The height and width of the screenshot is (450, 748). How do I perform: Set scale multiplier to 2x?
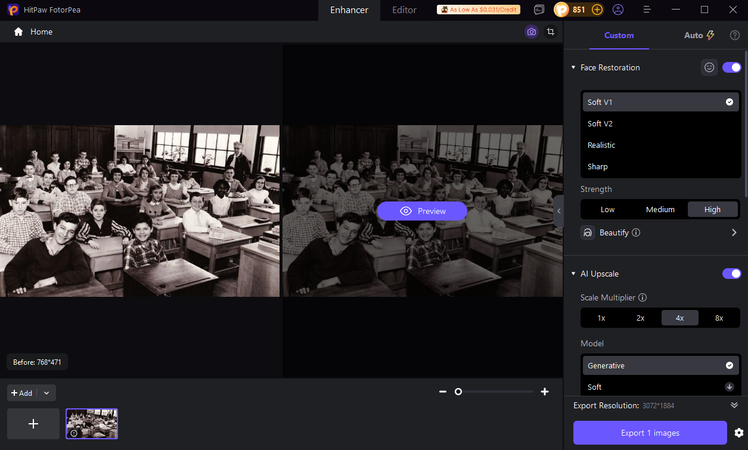click(640, 318)
